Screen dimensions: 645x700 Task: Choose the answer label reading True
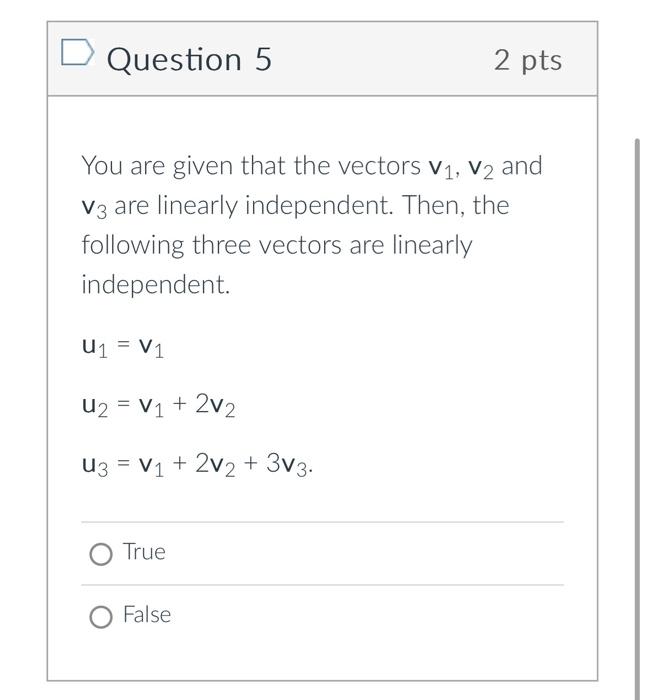pos(144,552)
